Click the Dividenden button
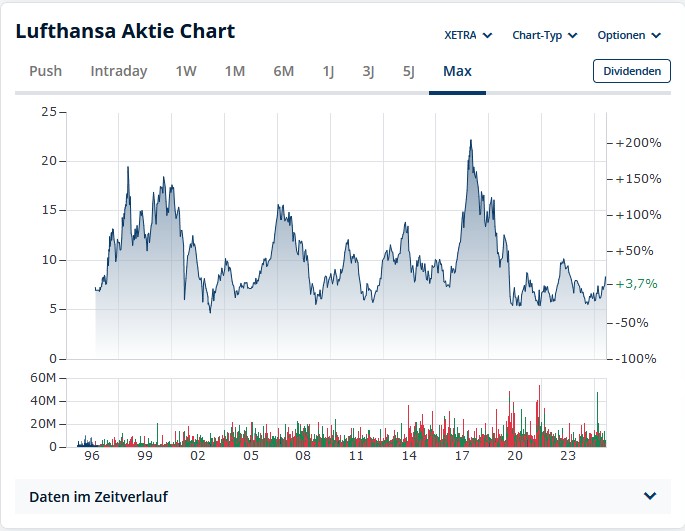Screen dimensions: 685x531 (632, 71)
